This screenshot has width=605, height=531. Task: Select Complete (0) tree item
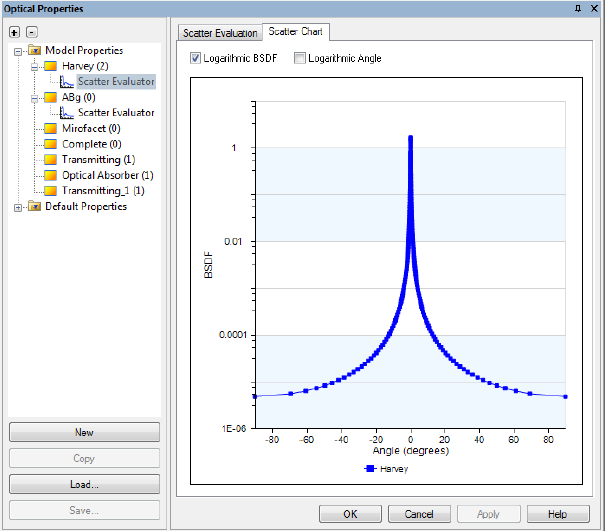(92, 144)
